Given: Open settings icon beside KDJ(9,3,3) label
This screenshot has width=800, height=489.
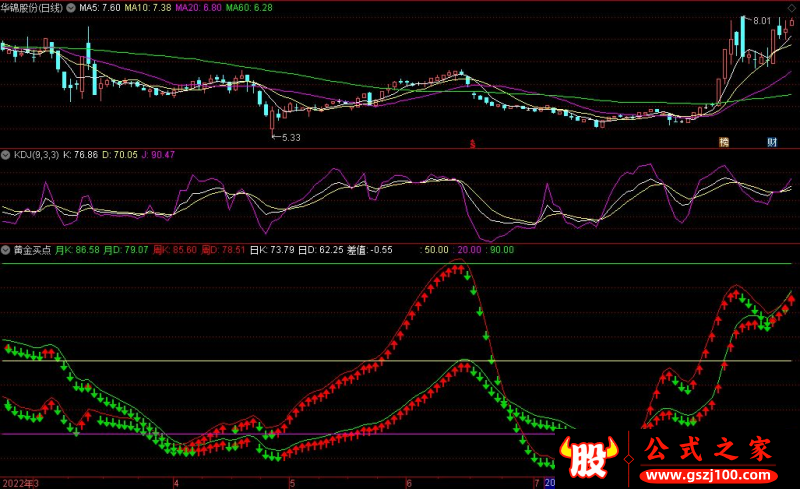Looking at the screenshot, I should [6, 155].
